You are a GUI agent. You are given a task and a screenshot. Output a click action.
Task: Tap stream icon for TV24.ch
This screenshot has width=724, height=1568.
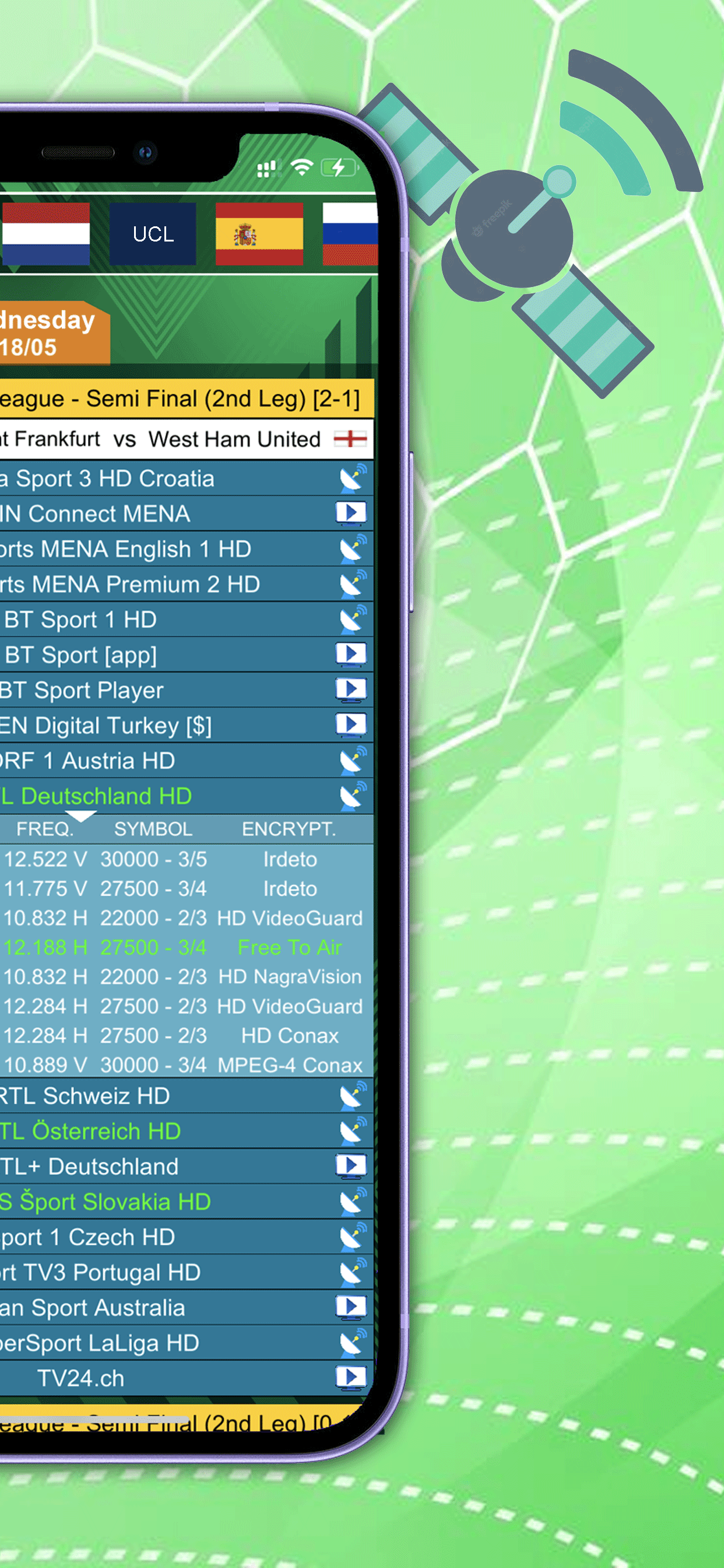click(x=351, y=1377)
